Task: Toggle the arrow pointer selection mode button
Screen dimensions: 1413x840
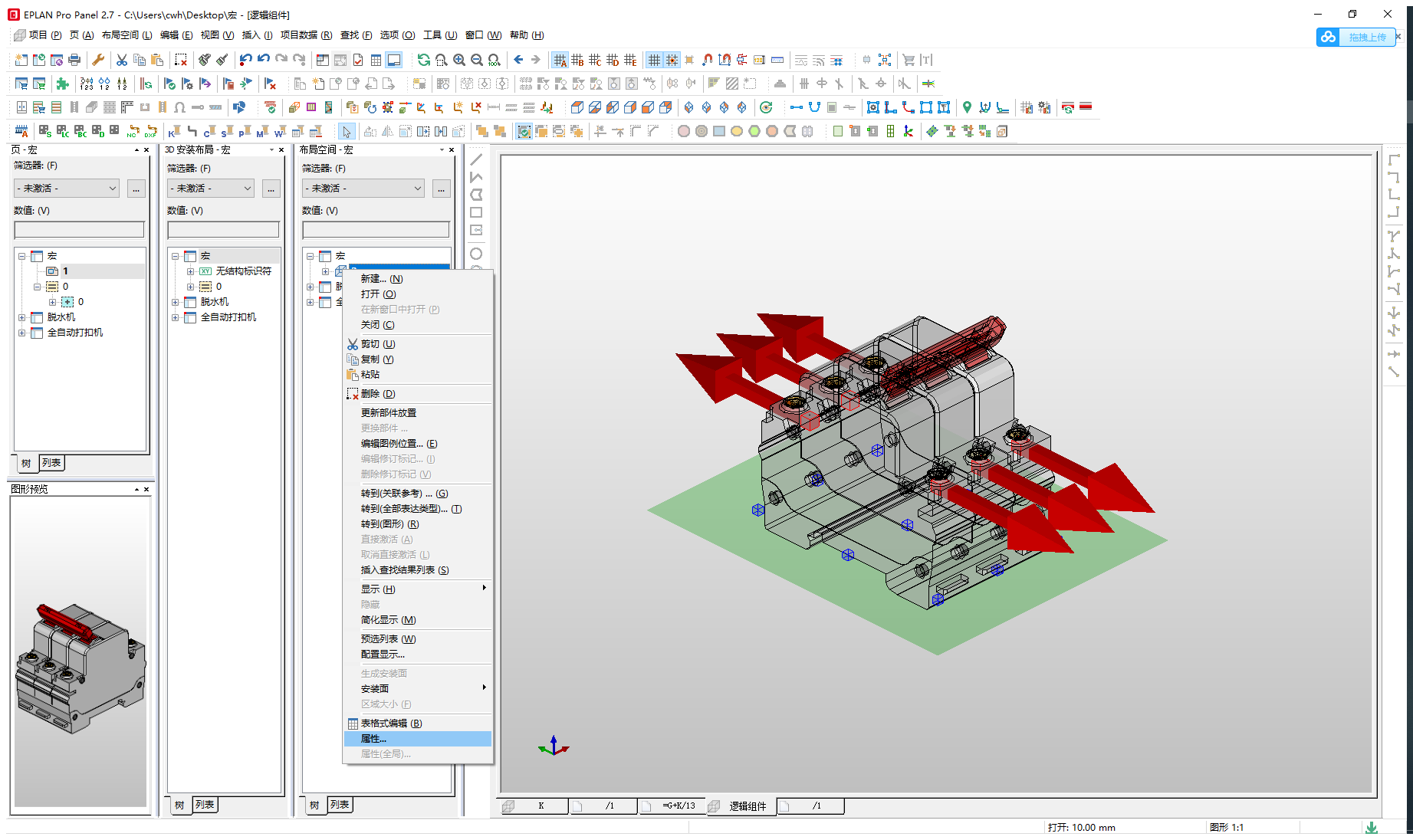Action: (347, 132)
